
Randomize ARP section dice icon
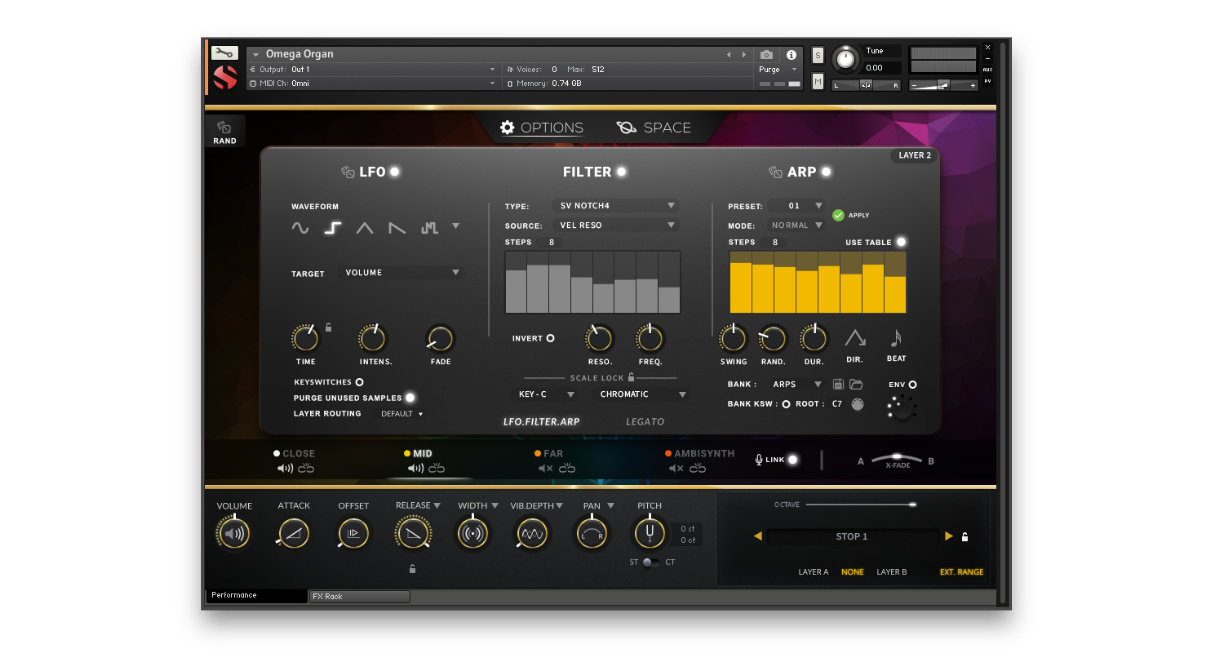point(775,172)
